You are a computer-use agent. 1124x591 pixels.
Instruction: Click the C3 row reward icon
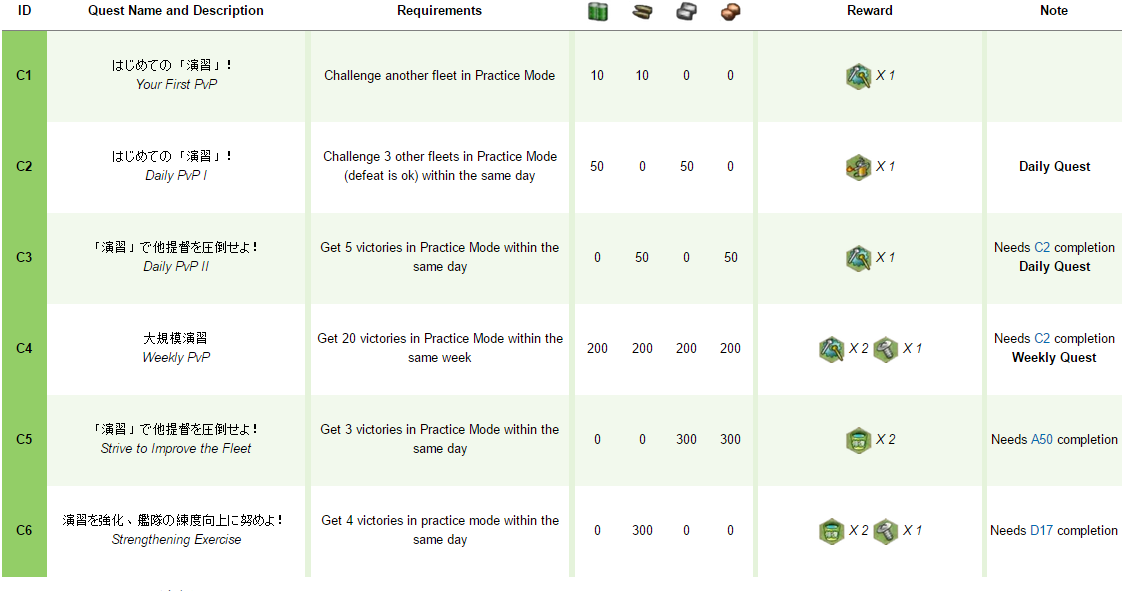tap(858, 257)
